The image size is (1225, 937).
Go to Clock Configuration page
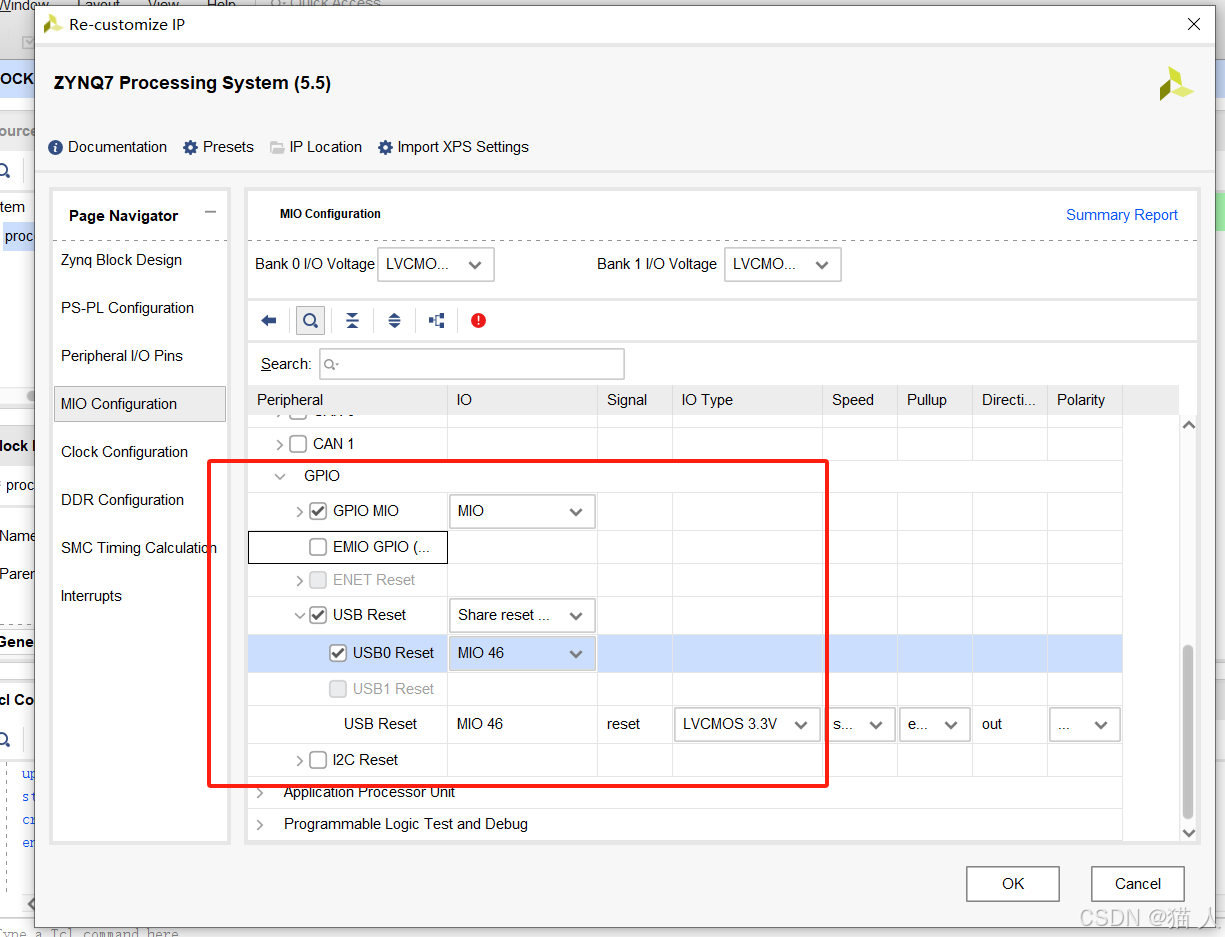point(124,452)
